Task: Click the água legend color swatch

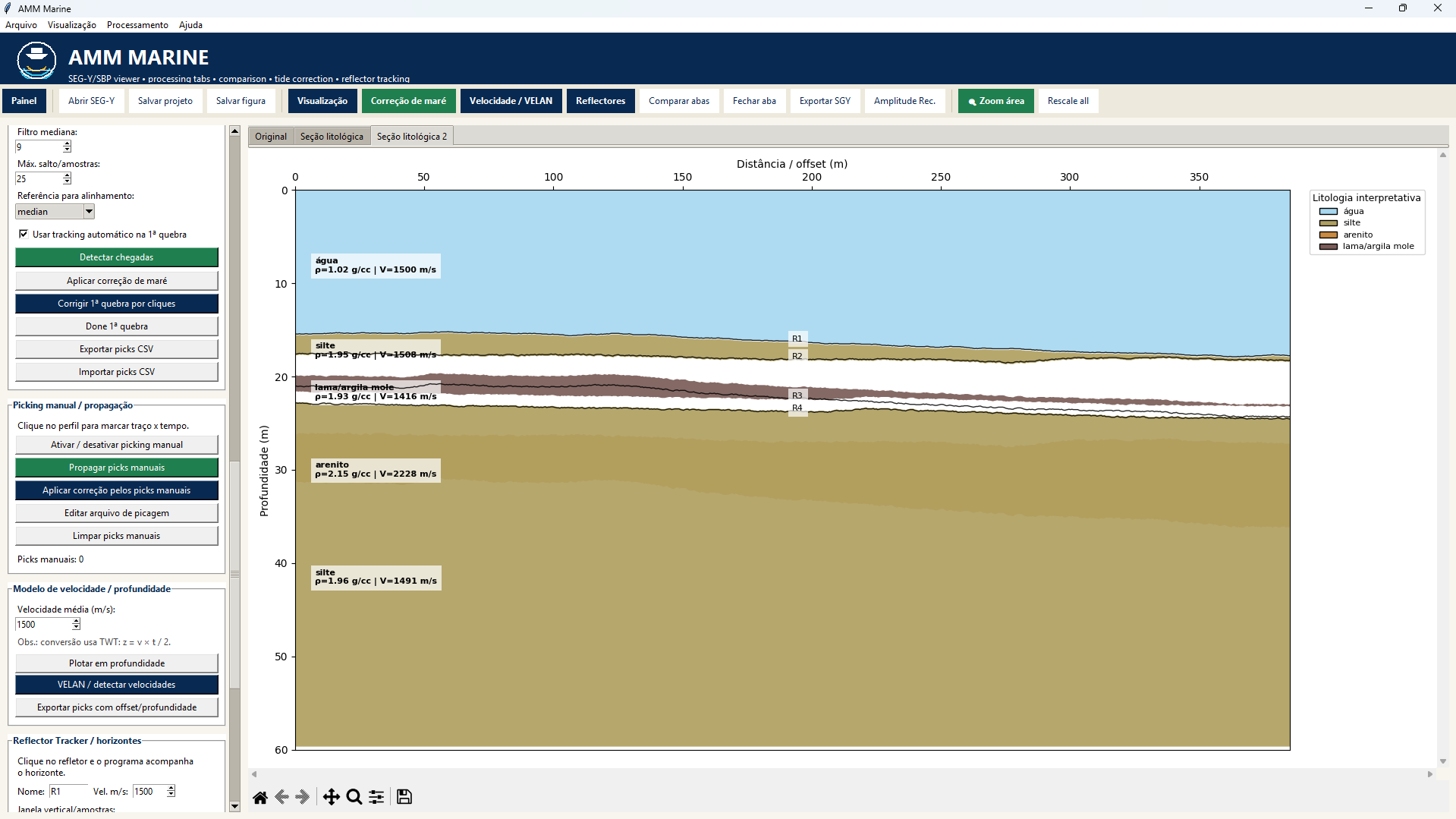Action: pos(1328,212)
